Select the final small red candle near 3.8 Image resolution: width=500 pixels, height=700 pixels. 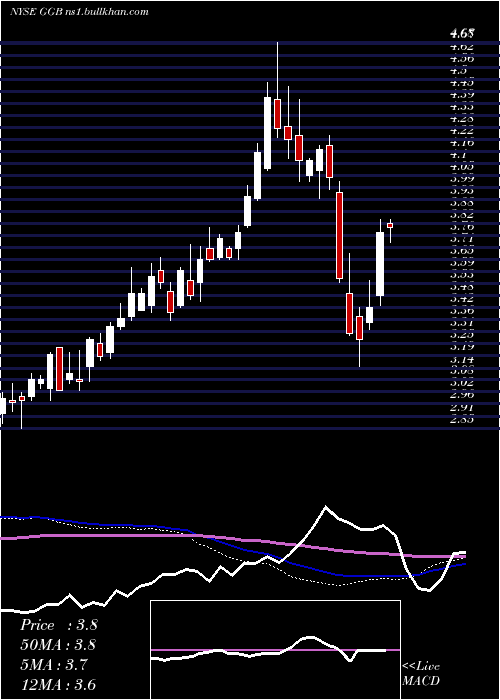click(390, 226)
